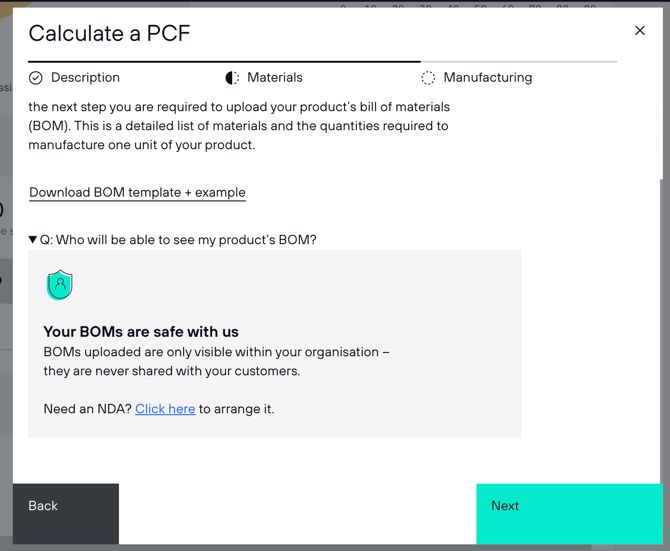670x551 pixels.
Task: Go to the Description step
Action: point(85,78)
